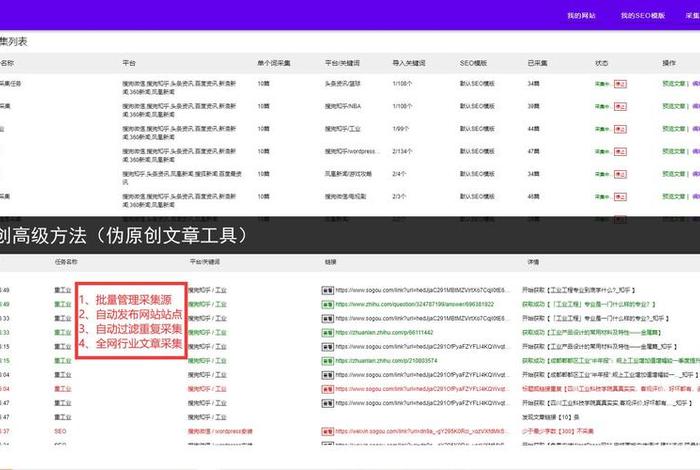Image resolution: width=700 pixels, height=470 pixels.
Task: Click the red SEO task name in the log
Action: pyautogui.click(x=60, y=431)
